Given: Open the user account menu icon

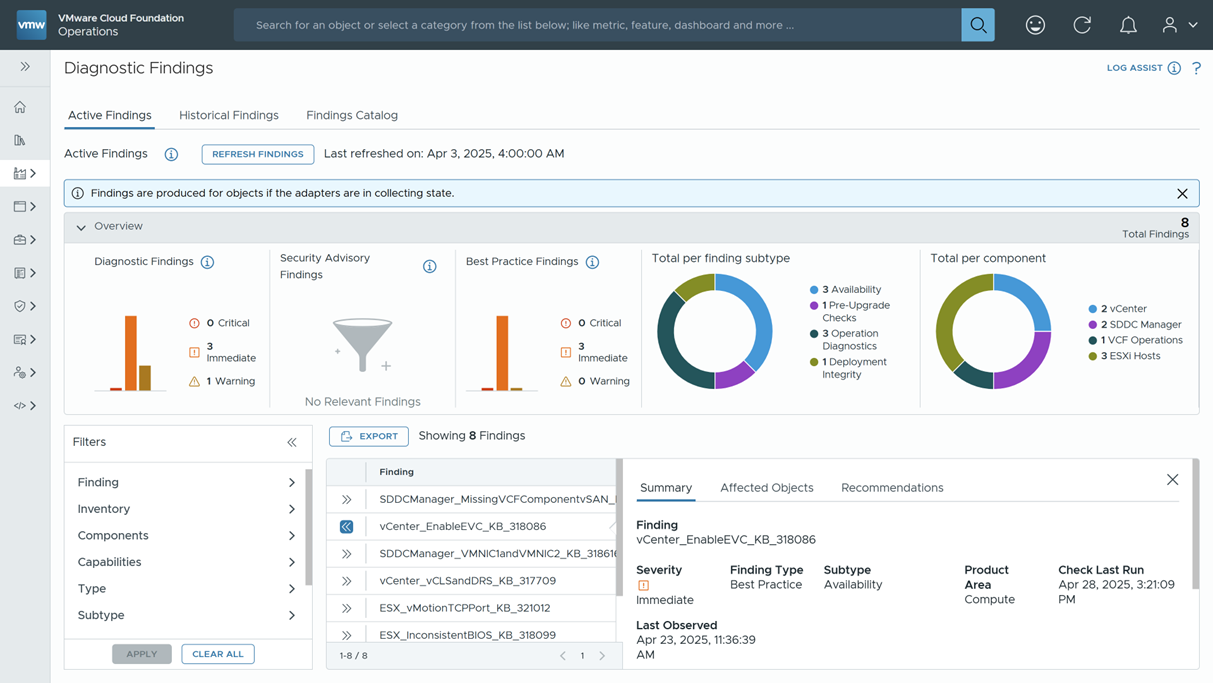Looking at the screenshot, I should [x=1179, y=25].
